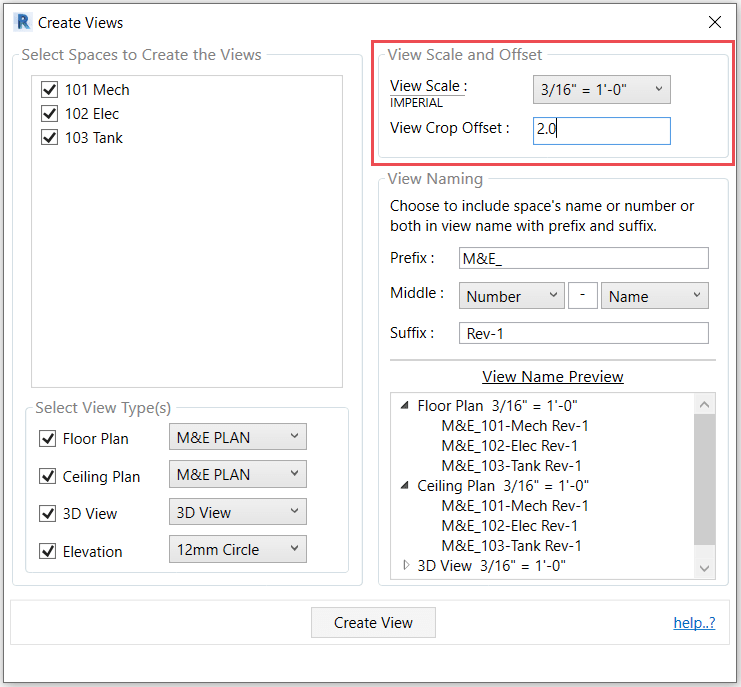Open the Floor Plan M&E PLAN dropdown
Image resolution: width=741 pixels, height=687 pixels.
click(x=237, y=437)
